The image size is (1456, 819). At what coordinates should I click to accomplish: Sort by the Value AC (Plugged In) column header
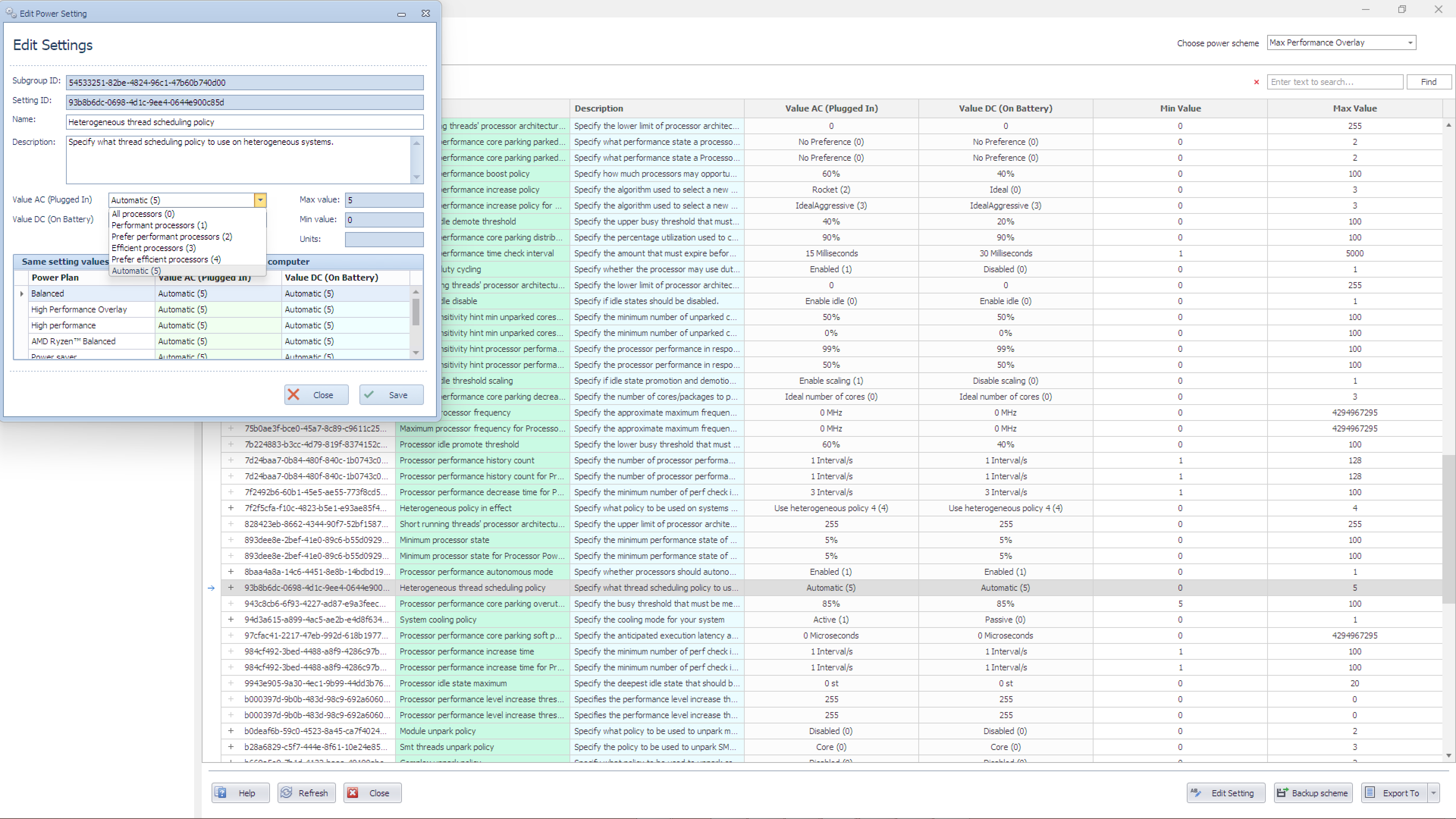coord(831,108)
